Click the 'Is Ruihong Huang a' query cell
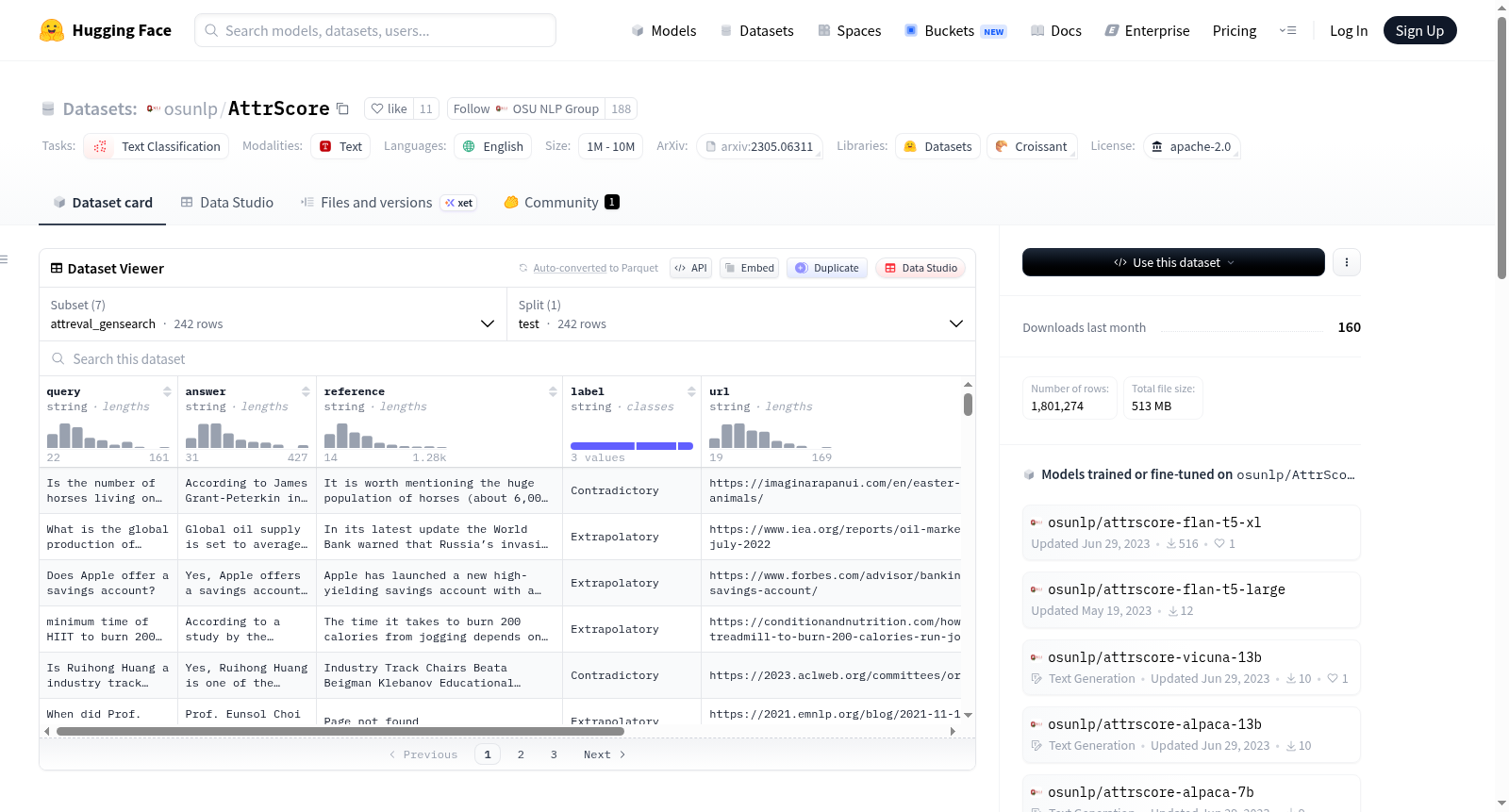This screenshot has width=1509, height=812. (108, 675)
